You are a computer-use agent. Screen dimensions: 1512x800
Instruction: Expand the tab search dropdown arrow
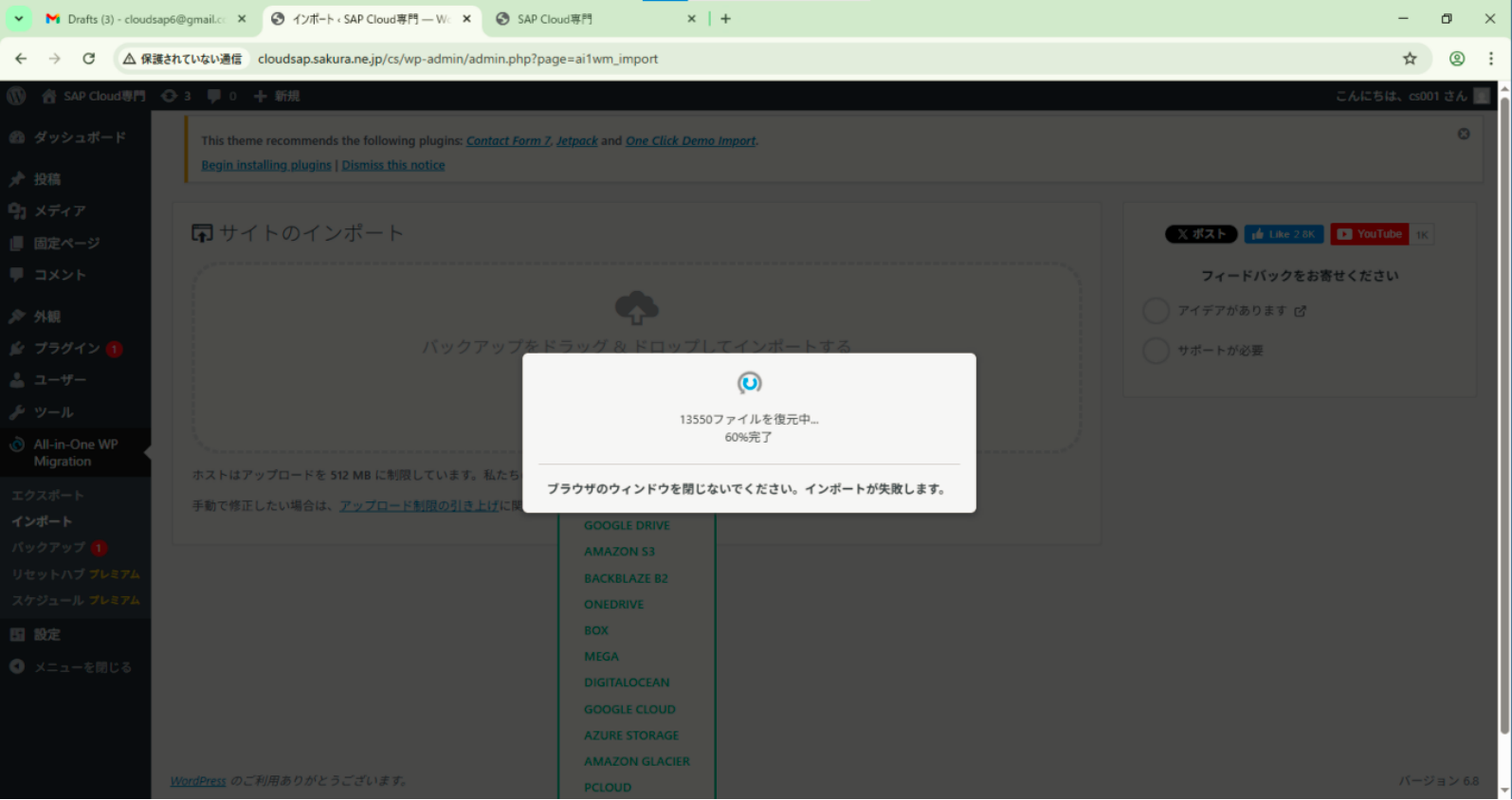coord(18,19)
